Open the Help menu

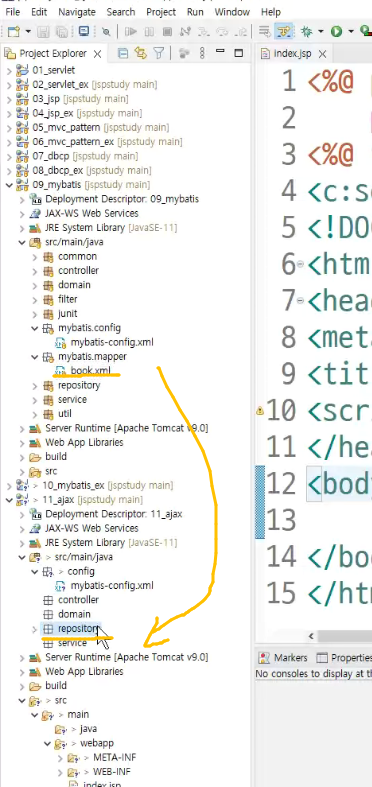(x=271, y=12)
